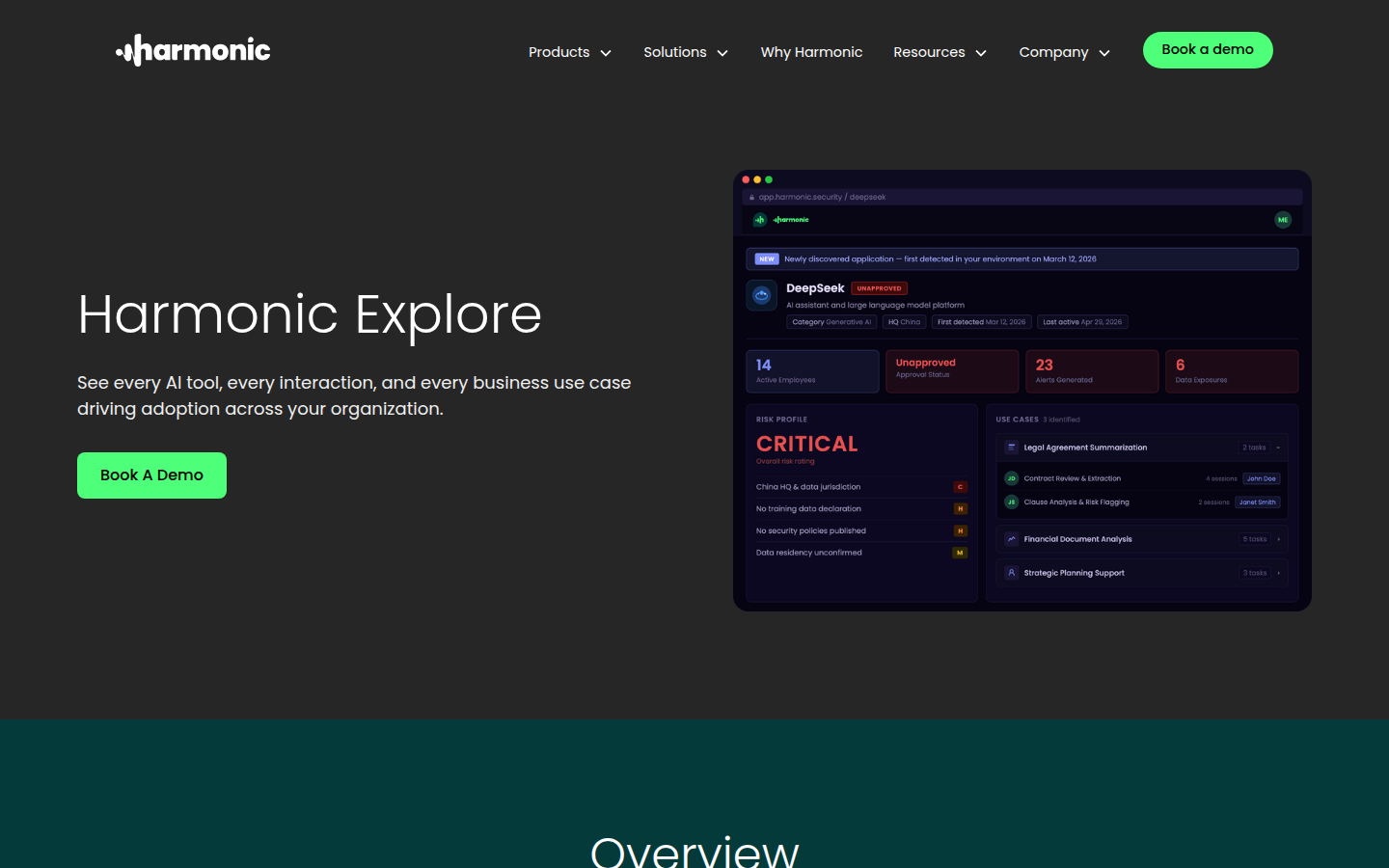Screen dimensions: 1389x868
Task: Click the CRITICAL risk rating text
Action: pos(807,444)
